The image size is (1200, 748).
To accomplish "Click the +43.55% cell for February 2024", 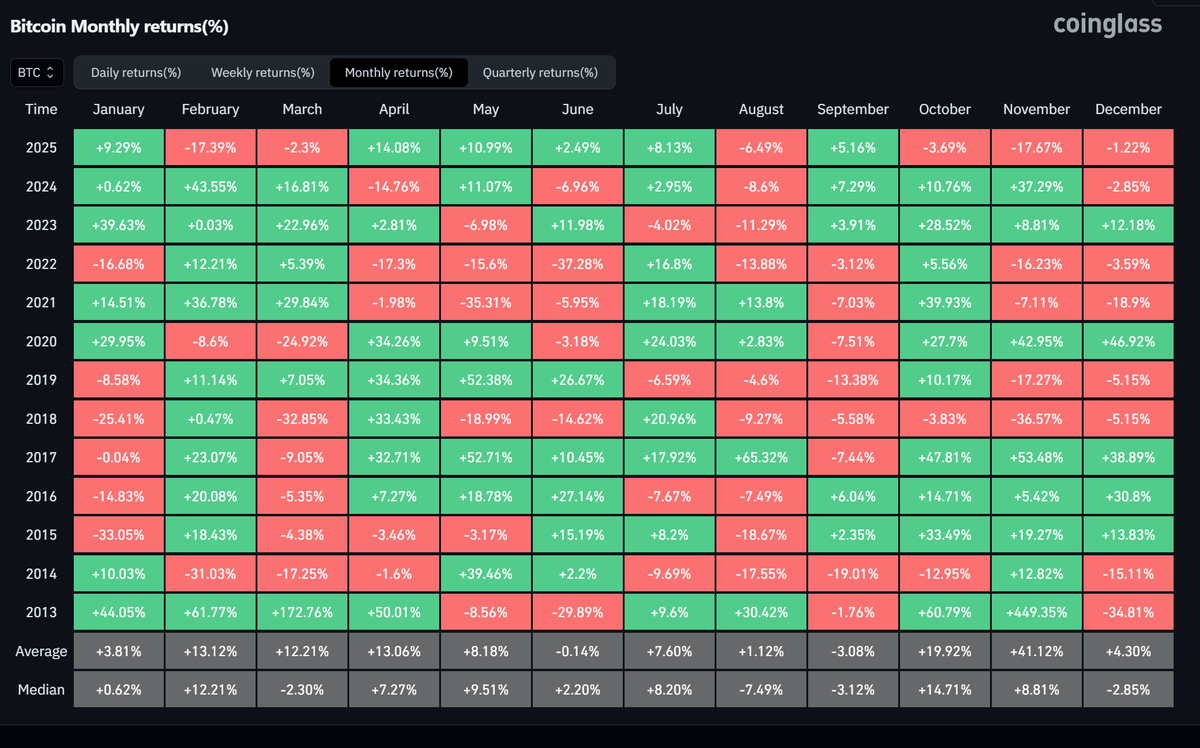I will pyautogui.click(x=210, y=187).
